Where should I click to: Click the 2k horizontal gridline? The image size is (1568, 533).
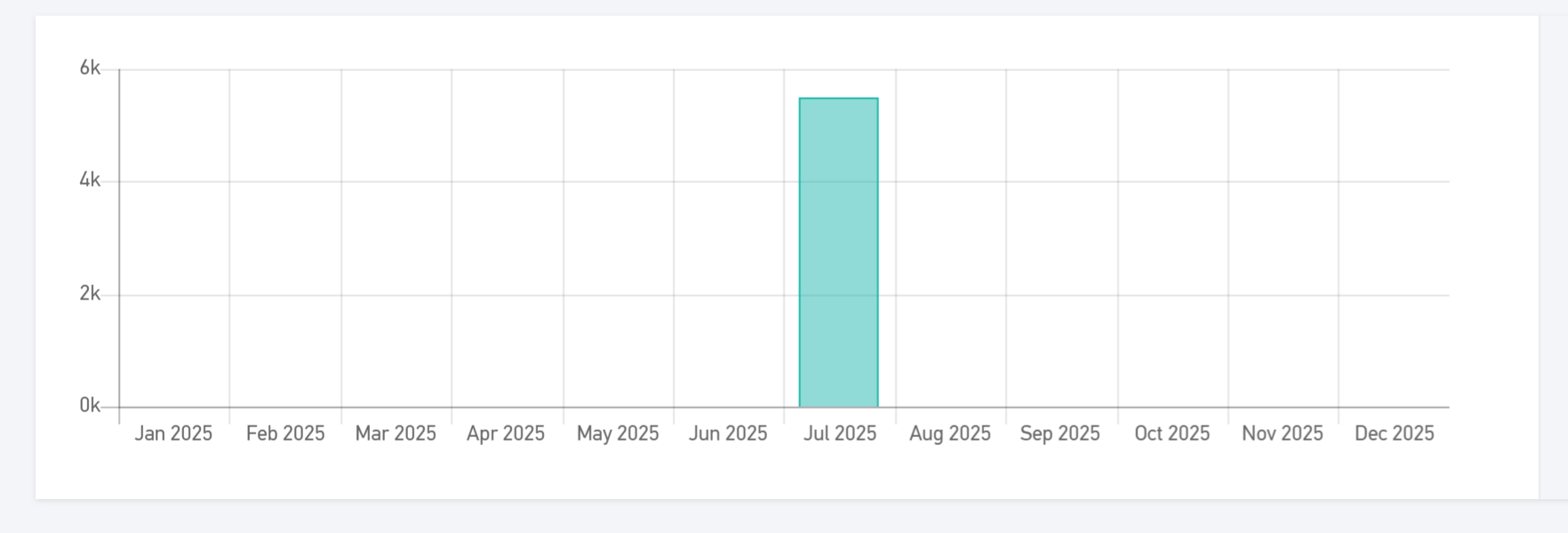click(x=533, y=295)
